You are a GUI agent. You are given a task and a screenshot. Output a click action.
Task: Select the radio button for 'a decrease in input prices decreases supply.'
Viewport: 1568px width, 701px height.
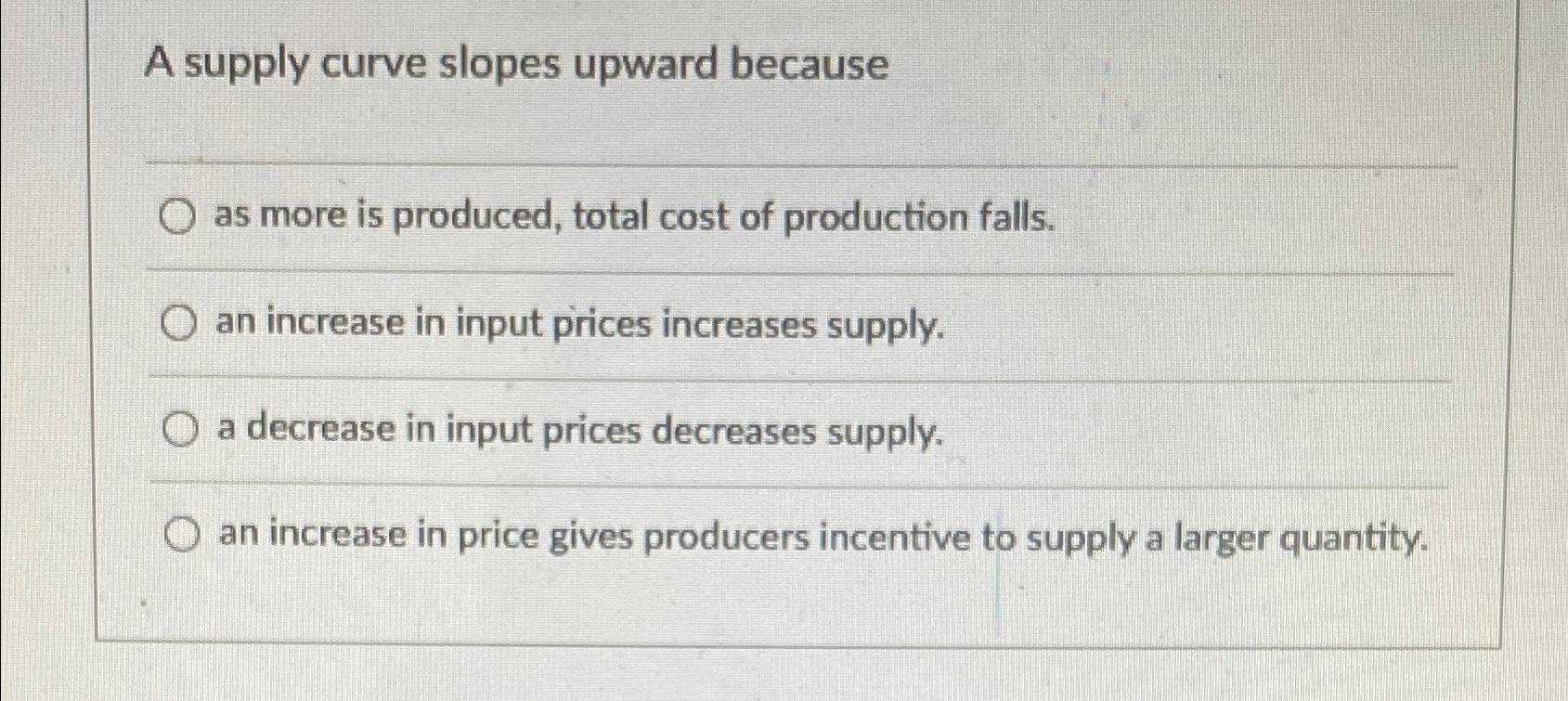181,427
